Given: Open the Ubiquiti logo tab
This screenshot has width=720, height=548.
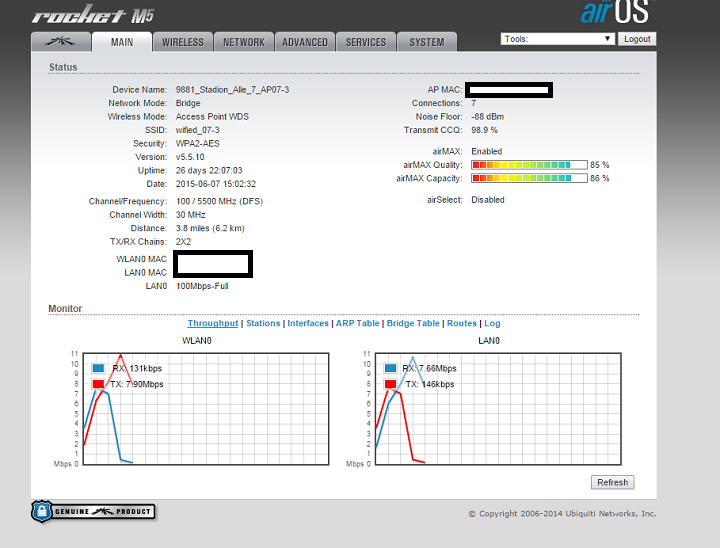Looking at the screenshot, I should click(61, 42).
